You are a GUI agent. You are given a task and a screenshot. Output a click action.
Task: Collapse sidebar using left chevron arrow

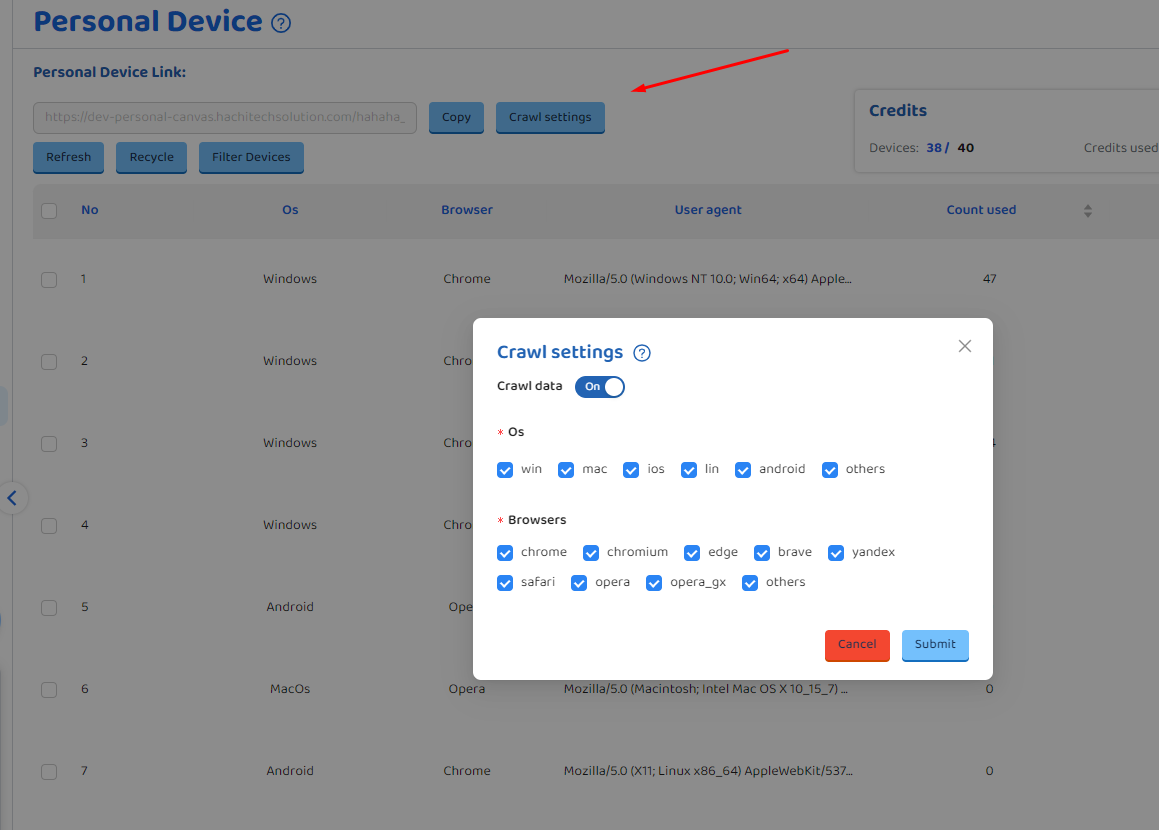13,497
